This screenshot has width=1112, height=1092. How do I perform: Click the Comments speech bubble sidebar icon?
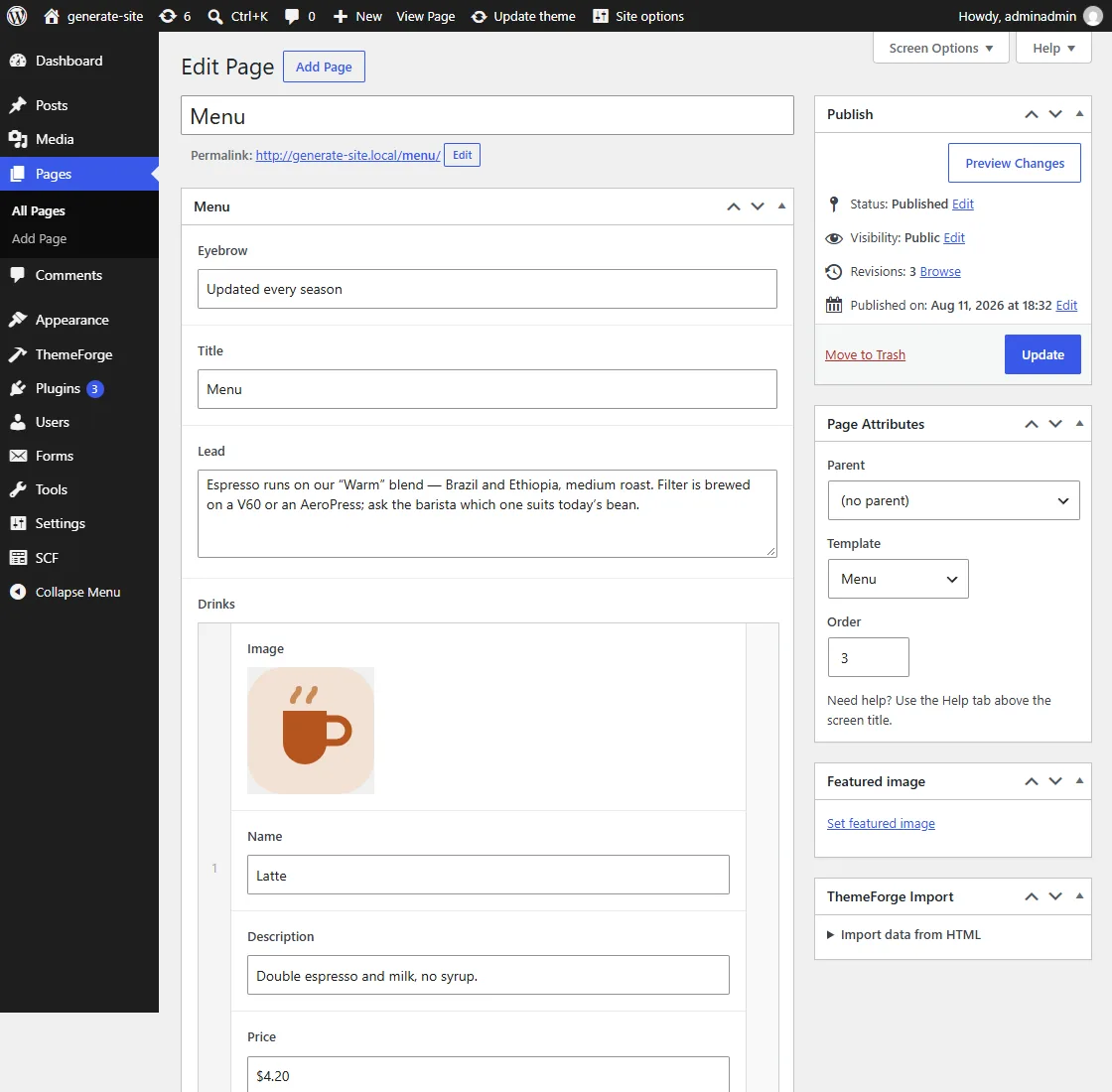(18, 275)
